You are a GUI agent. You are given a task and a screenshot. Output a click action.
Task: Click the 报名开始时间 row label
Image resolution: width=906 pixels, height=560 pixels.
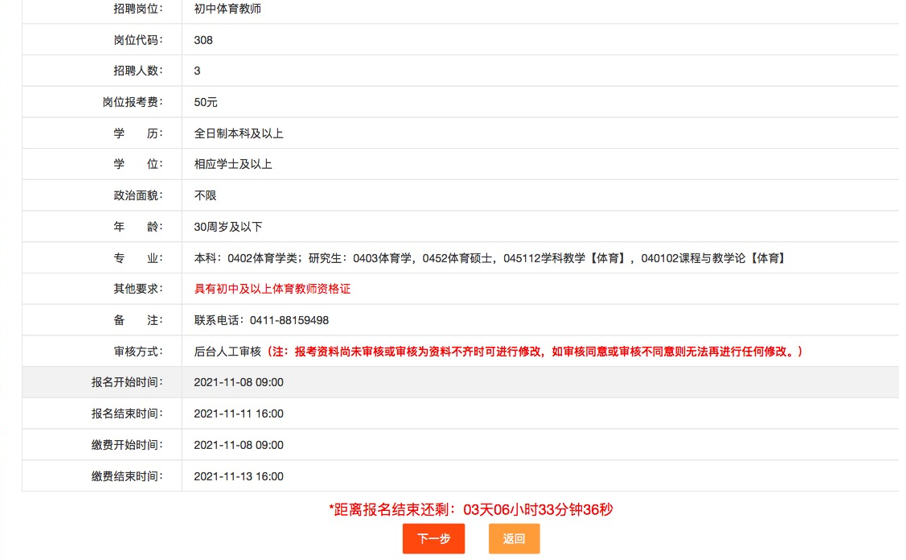(x=126, y=382)
